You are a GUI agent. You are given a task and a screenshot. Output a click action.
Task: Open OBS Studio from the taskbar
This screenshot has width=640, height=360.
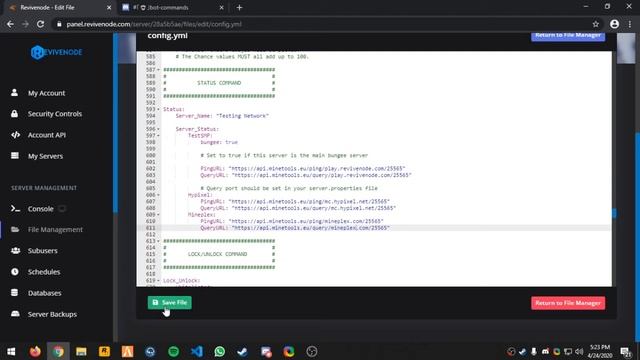(x=312, y=351)
